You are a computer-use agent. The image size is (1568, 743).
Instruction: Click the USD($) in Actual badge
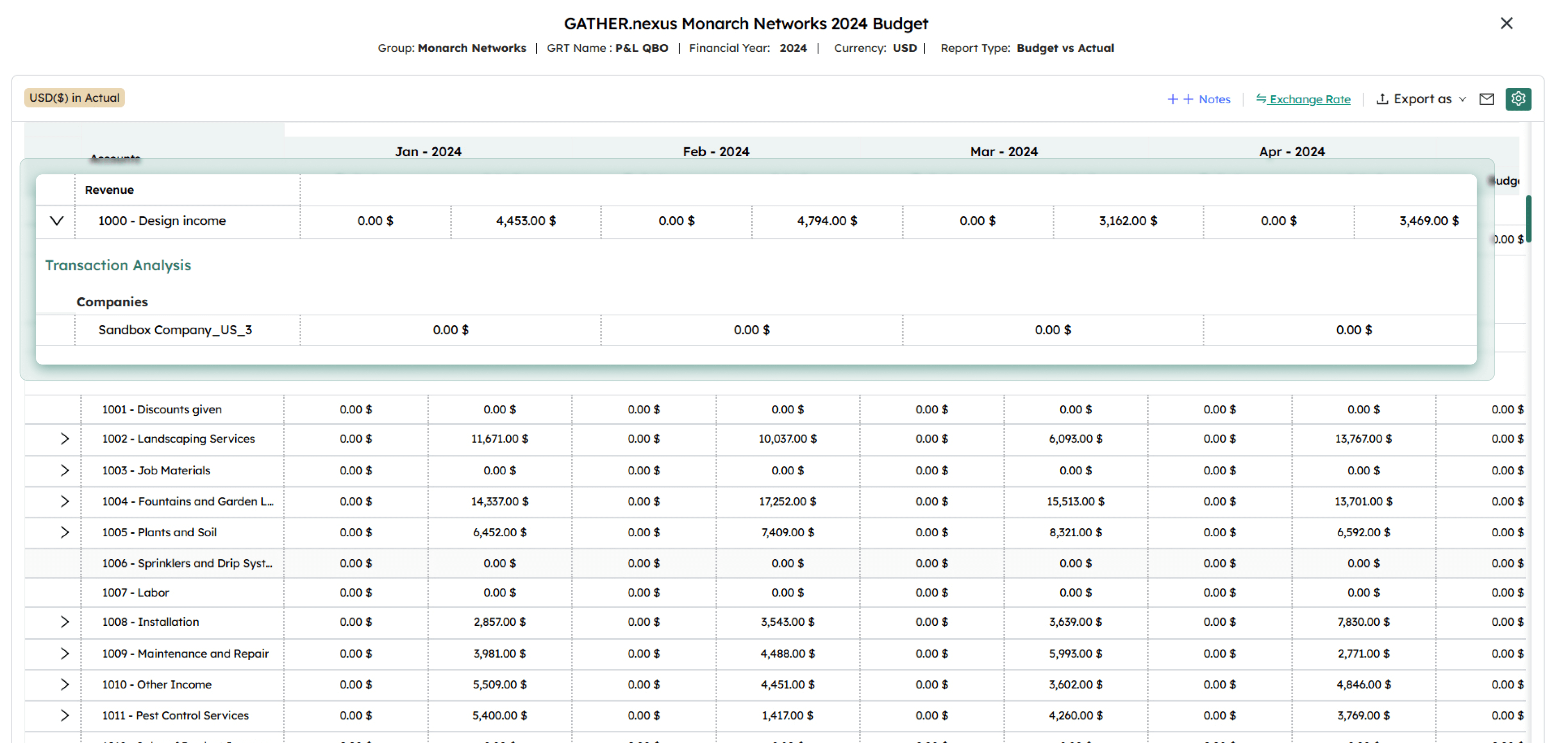point(74,98)
